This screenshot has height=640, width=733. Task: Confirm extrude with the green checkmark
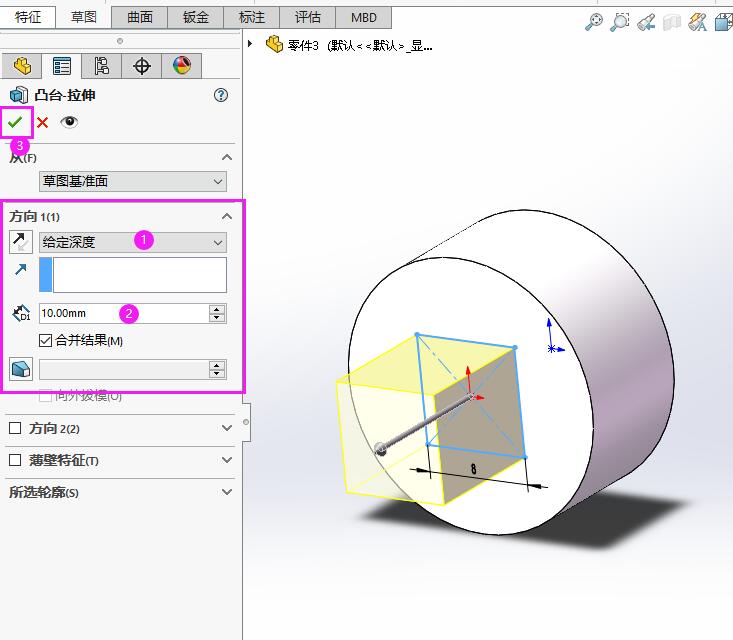tap(15, 122)
